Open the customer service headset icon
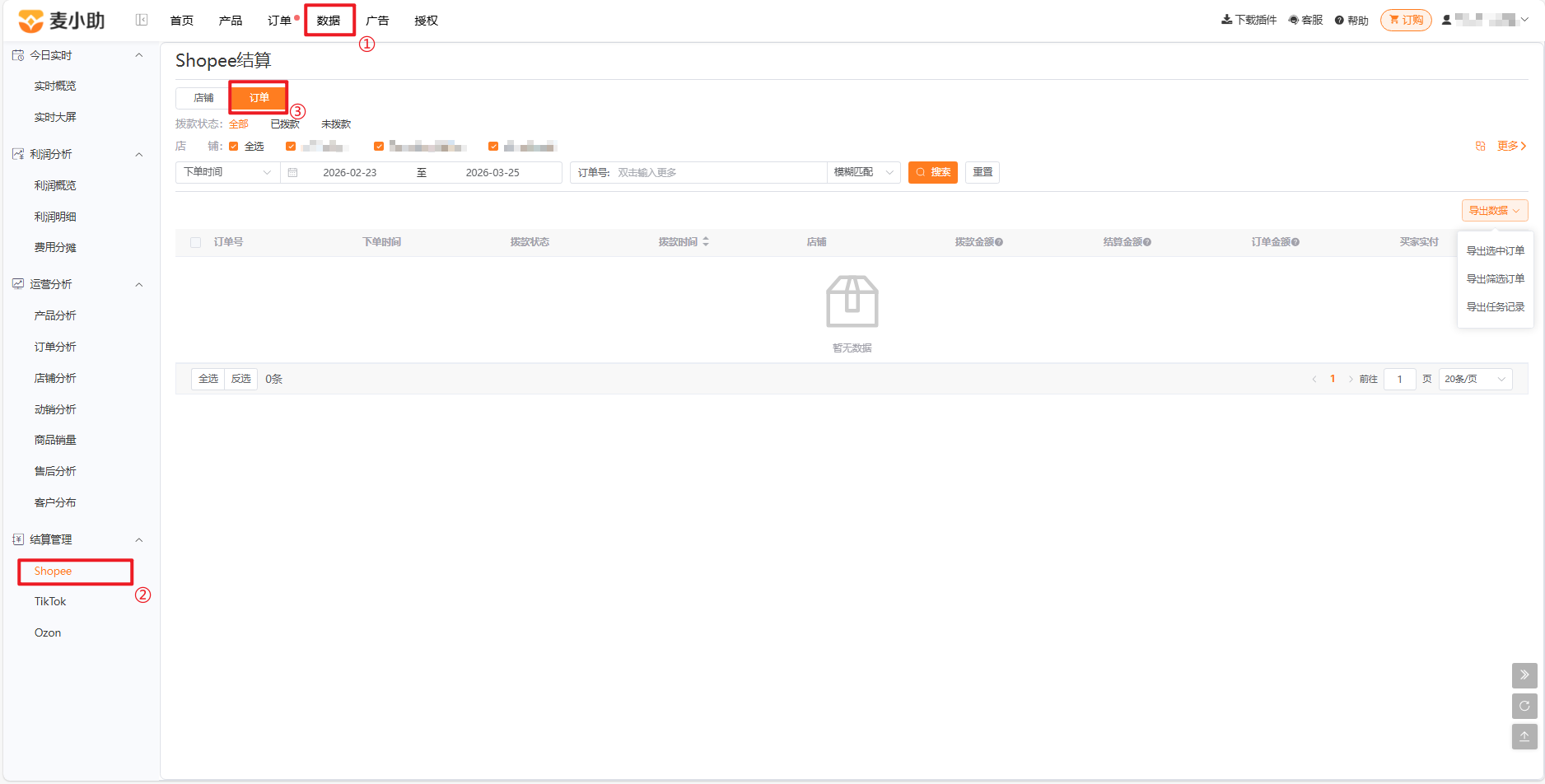 click(1294, 20)
